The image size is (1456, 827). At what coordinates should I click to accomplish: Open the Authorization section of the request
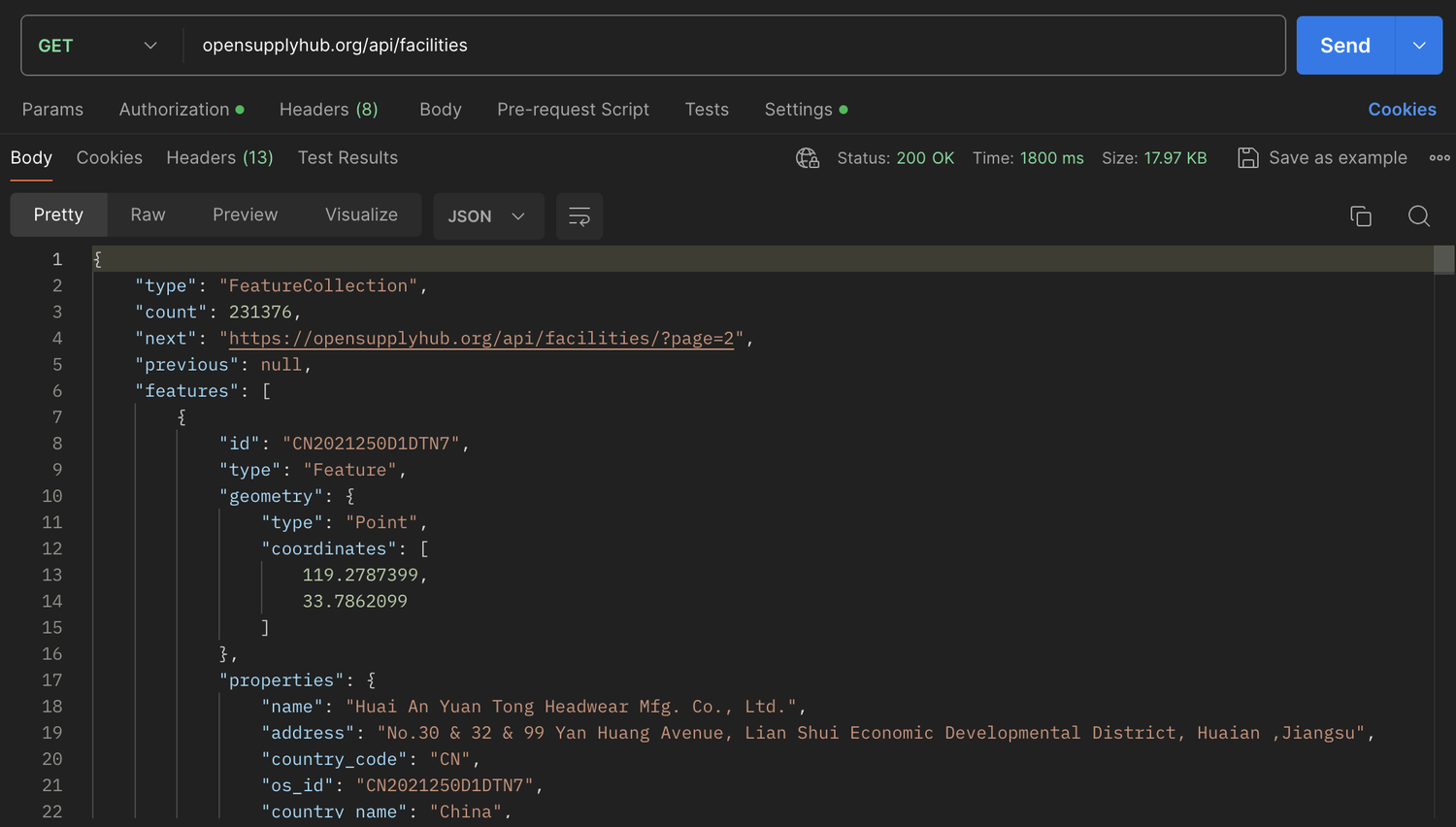173,109
